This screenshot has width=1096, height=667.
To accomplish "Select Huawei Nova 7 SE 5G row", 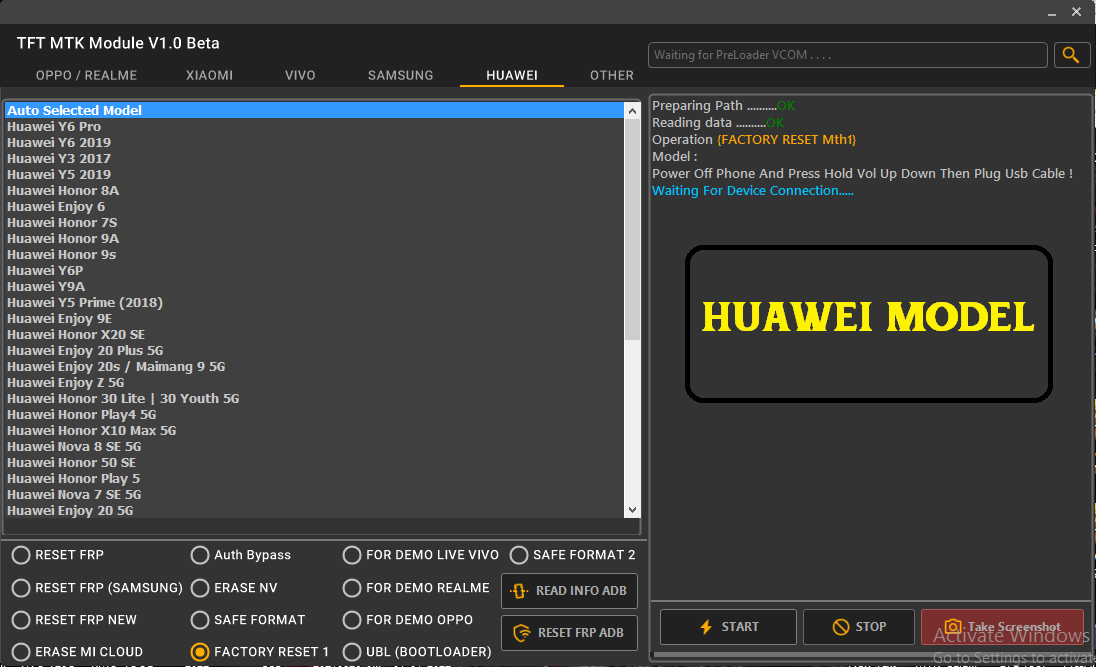I will click(x=314, y=495).
